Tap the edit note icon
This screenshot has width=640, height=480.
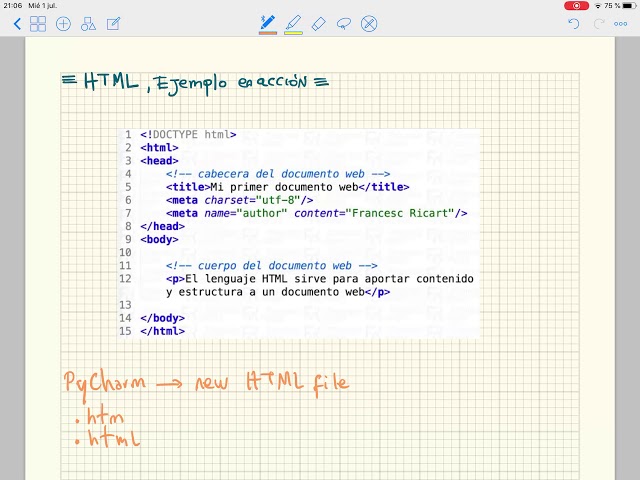pyautogui.click(x=113, y=24)
